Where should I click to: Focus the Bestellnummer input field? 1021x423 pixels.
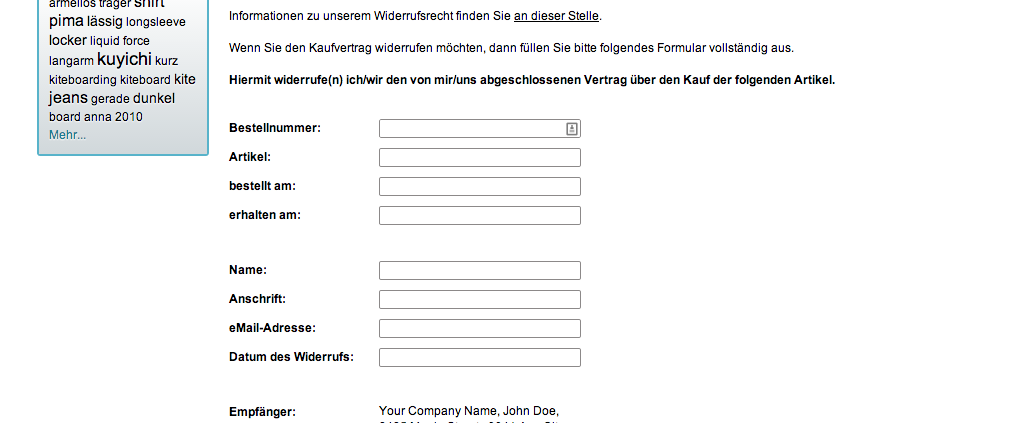click(x=479, y=129)
